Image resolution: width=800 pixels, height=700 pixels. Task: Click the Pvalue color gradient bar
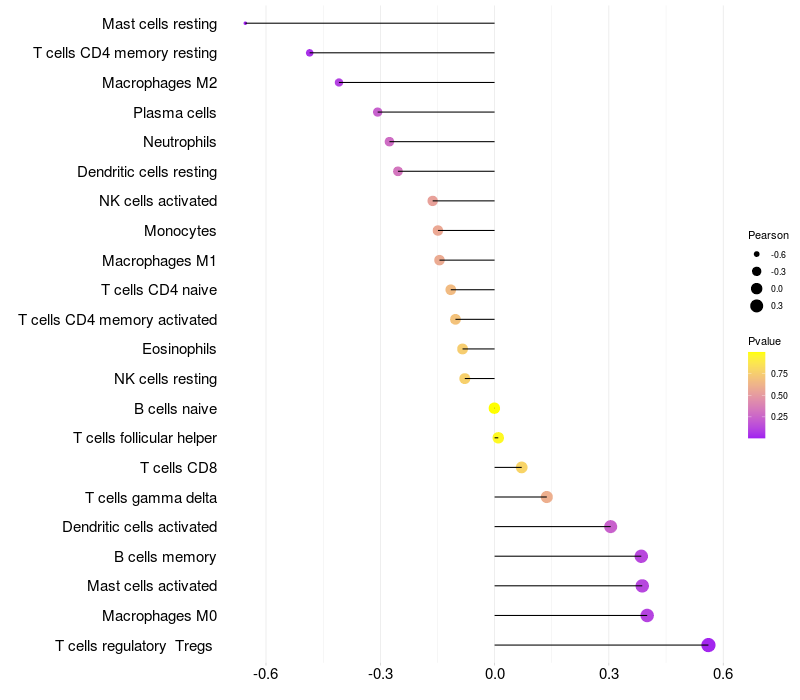coord(757,395)
